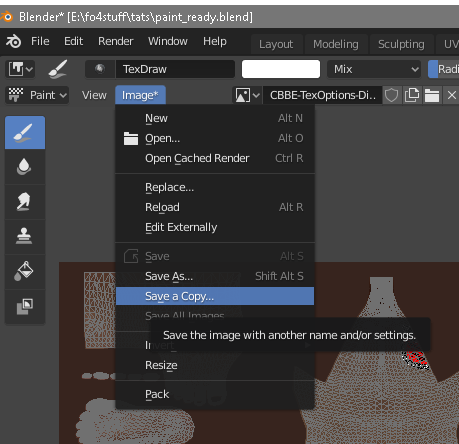Viewport: 459px width, 444px height.
Task: Expand the editor type dropdown
Action: pyautogui.click(x=20, y=69)
